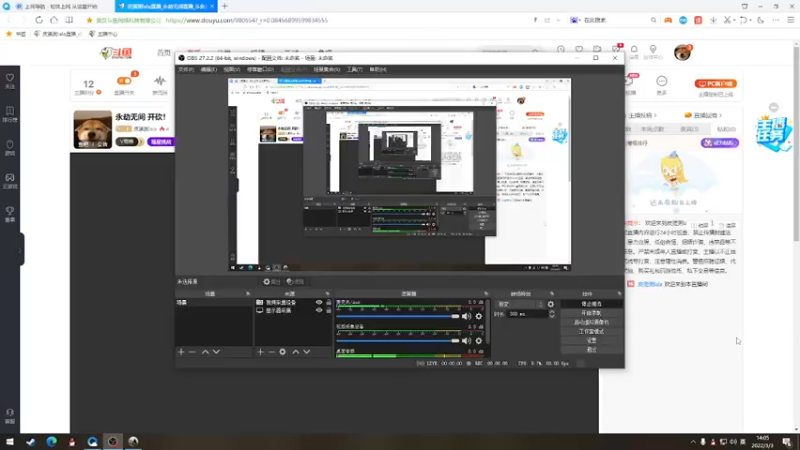Open source 属性 button below preview
The width and height of the screenshot is (800, 450).
tap(271, 282)
